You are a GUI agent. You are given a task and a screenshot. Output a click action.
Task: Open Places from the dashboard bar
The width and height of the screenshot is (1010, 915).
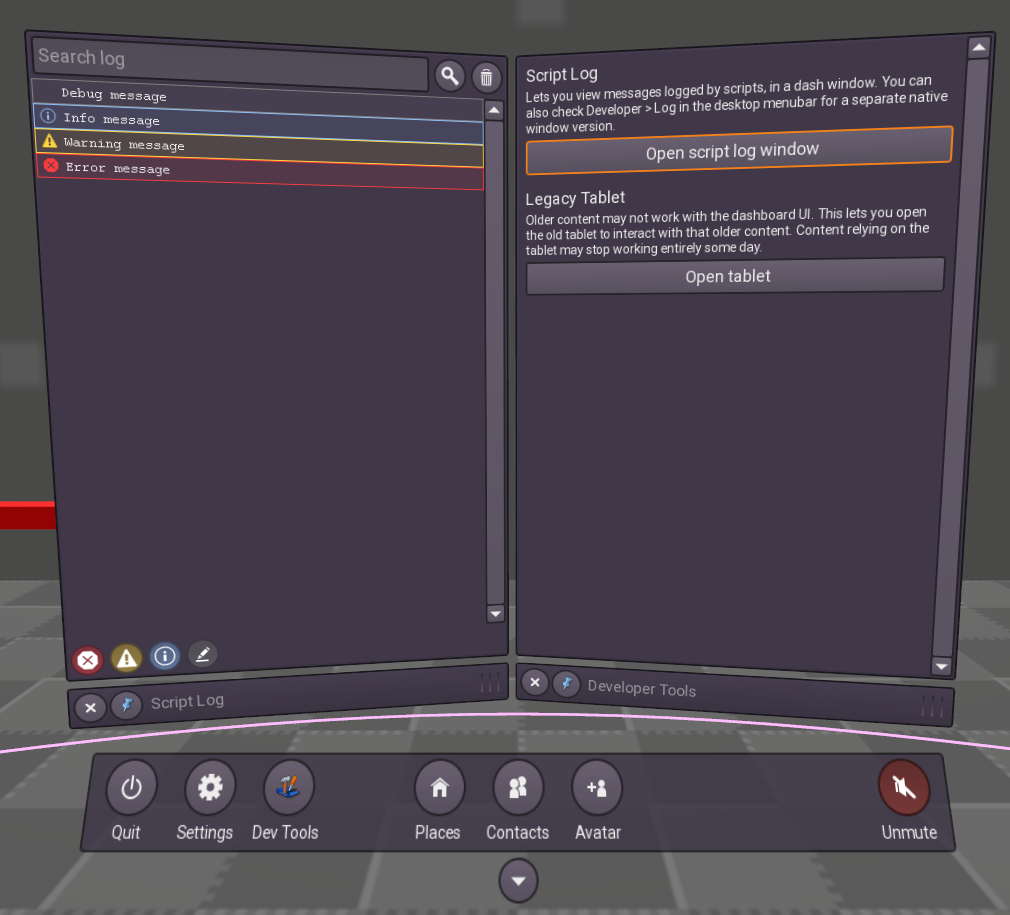[439, 787]
